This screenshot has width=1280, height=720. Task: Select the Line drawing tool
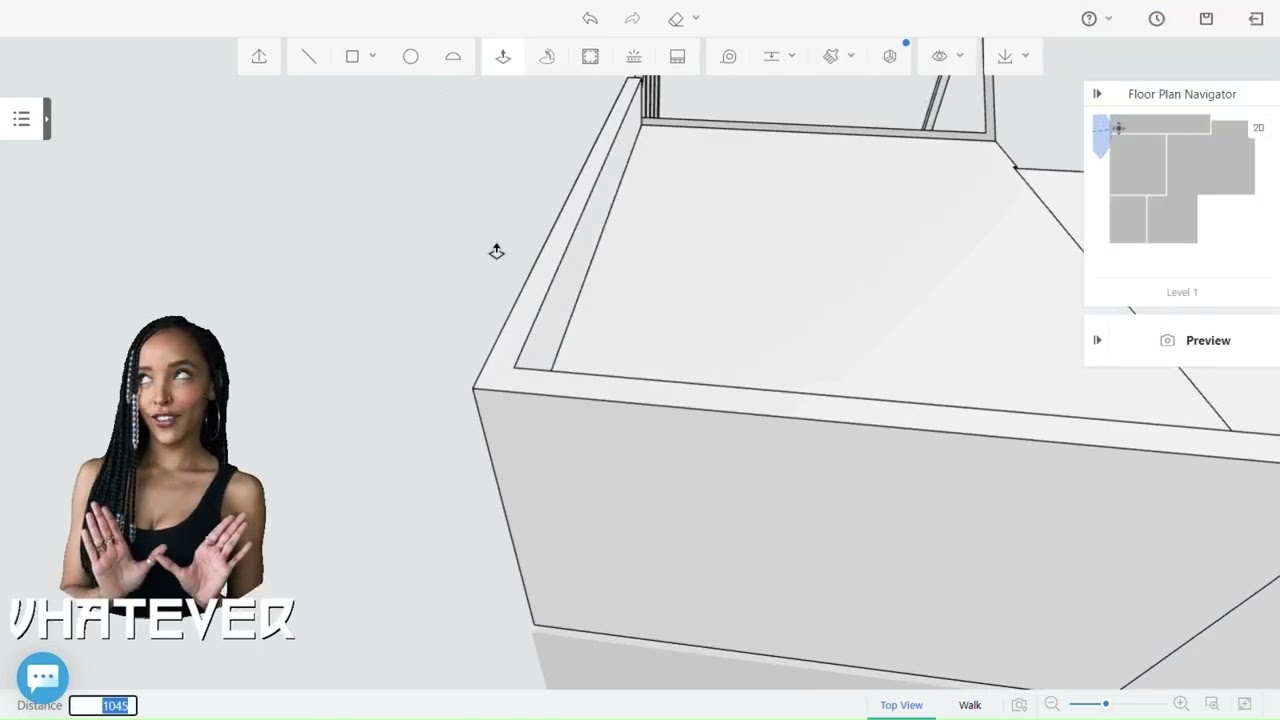[309, 57]
